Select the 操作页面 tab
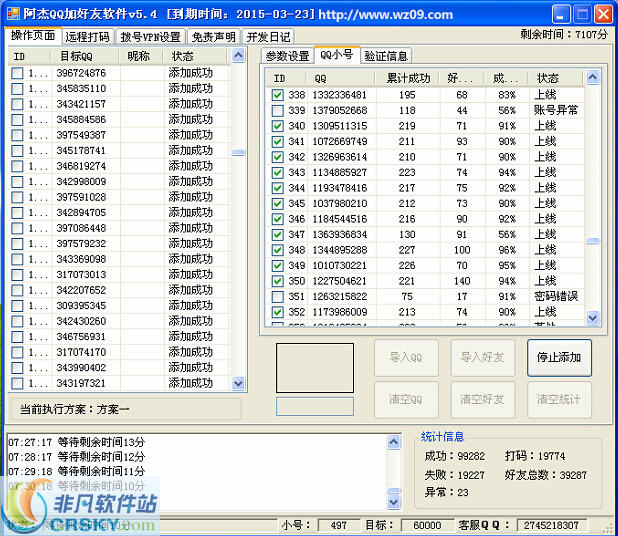The image size is (618, 536). [33, 35]
